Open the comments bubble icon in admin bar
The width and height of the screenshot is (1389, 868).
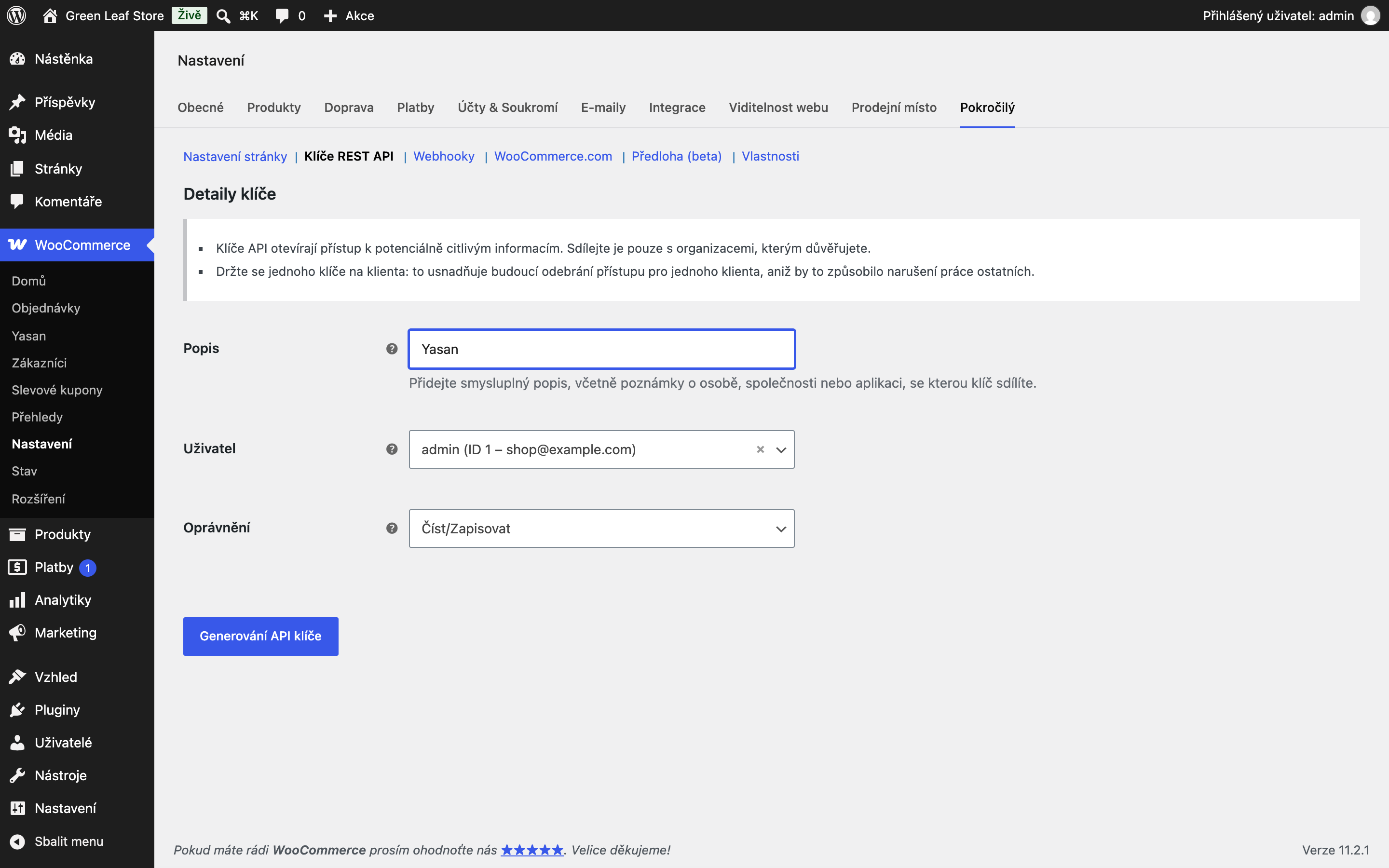282,16
